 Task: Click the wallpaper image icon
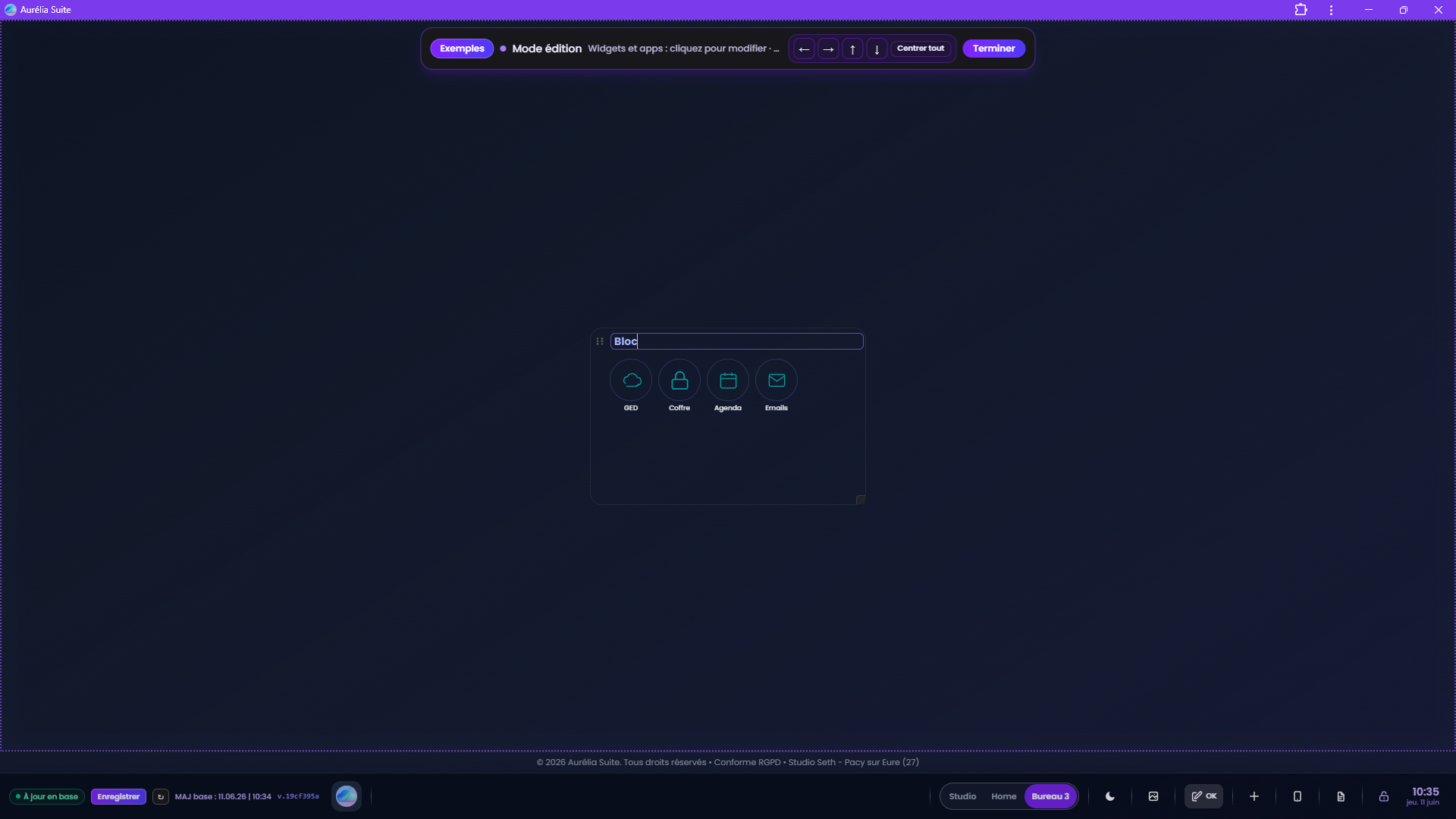1153,796
